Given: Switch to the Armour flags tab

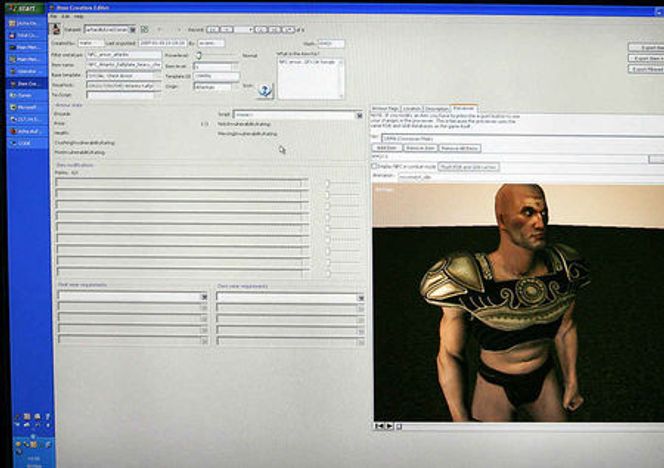Looking at the screenshot, I should click(x=385, y=109).
